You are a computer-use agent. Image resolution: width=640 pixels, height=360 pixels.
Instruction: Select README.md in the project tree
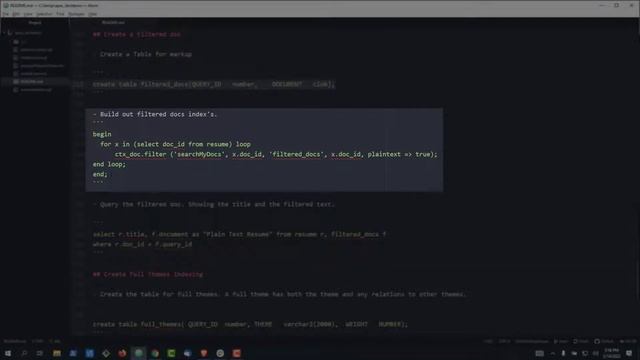coord(32,82)
